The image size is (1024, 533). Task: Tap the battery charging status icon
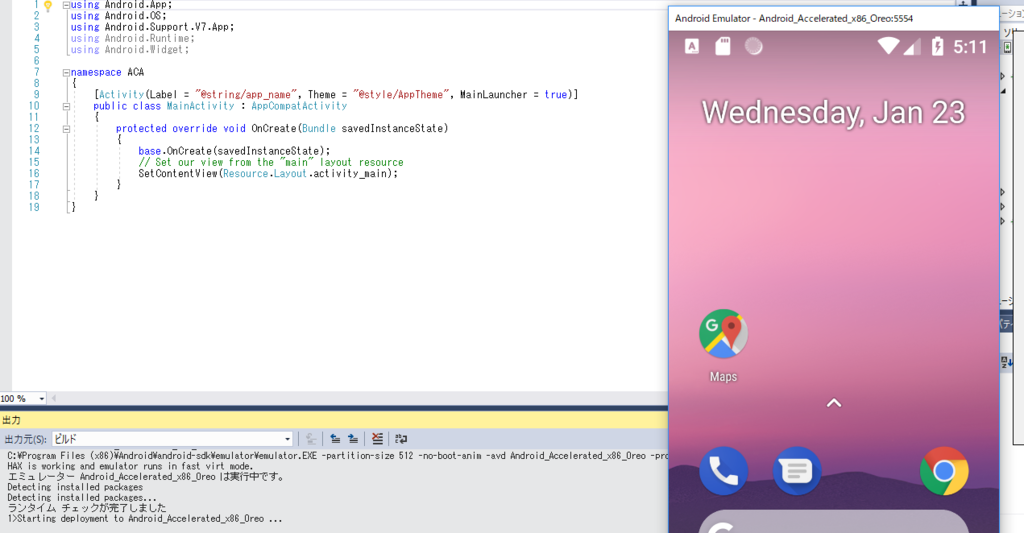coord(937,46)
